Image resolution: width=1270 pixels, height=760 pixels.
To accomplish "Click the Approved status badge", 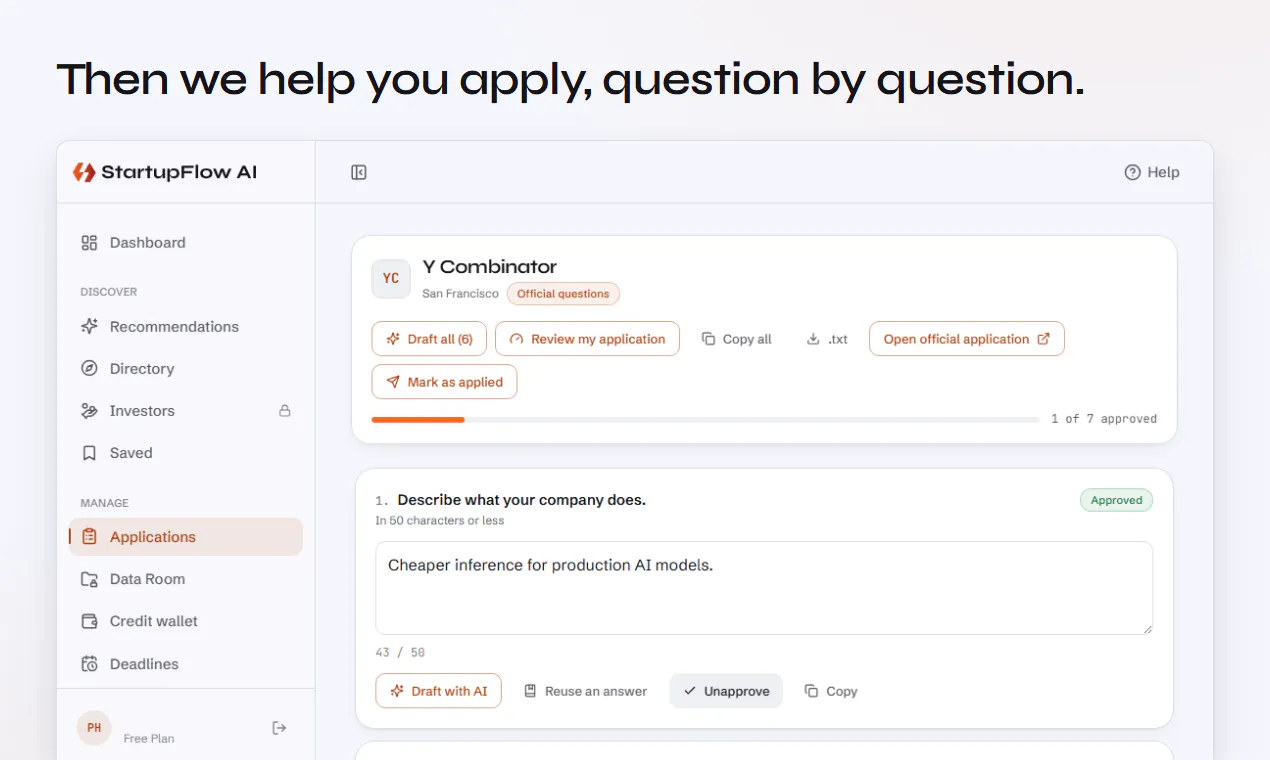I will (x=1116, y=501).
